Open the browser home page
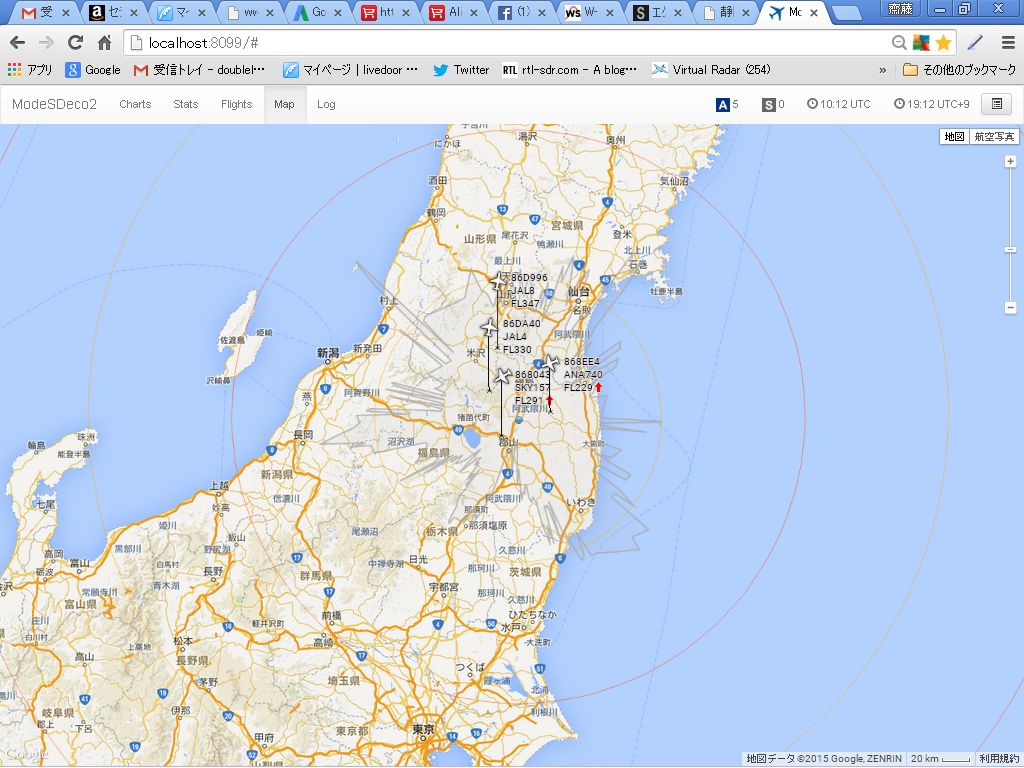The width and height of the screenshot is (1024, 768). tap(104, 43)
